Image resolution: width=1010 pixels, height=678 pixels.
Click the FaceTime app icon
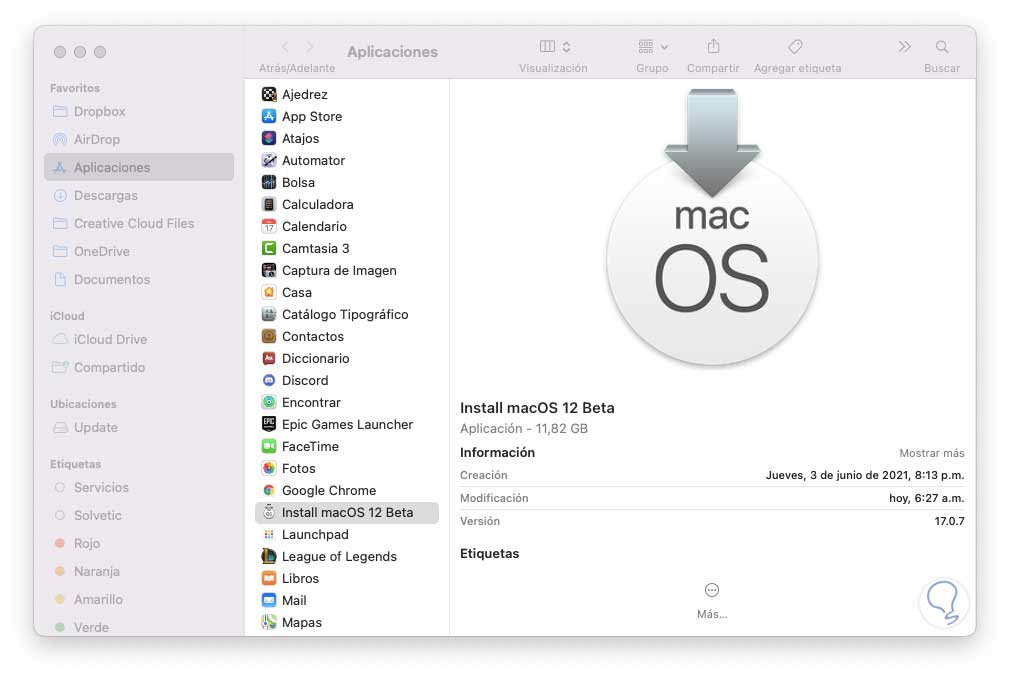[269, 446]
